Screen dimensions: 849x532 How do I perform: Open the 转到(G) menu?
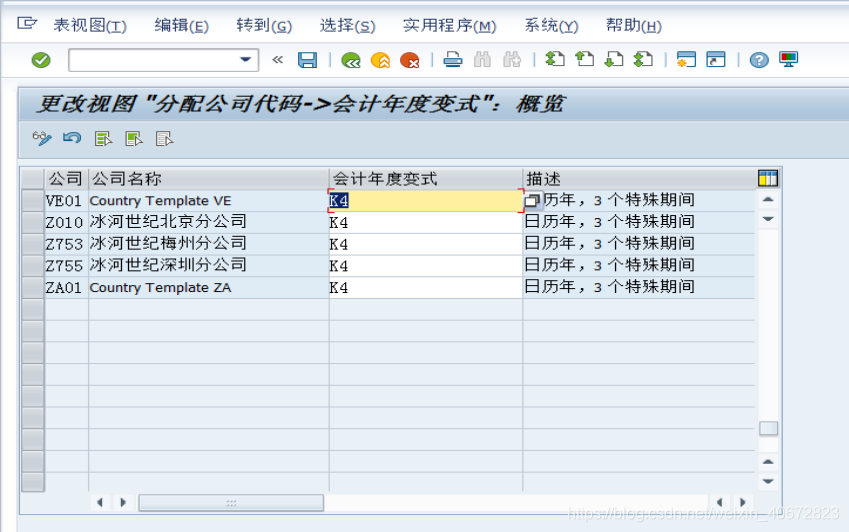[x=264, y=25]
